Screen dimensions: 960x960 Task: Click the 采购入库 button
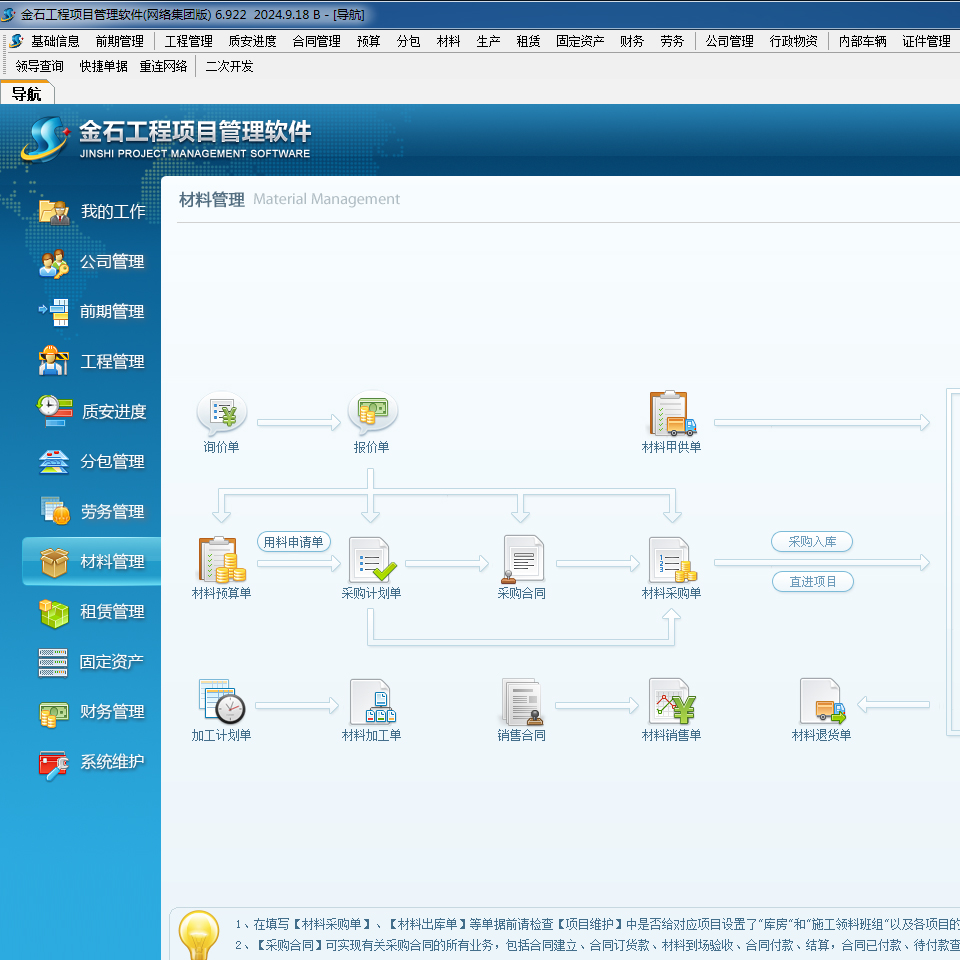(812, 542)
